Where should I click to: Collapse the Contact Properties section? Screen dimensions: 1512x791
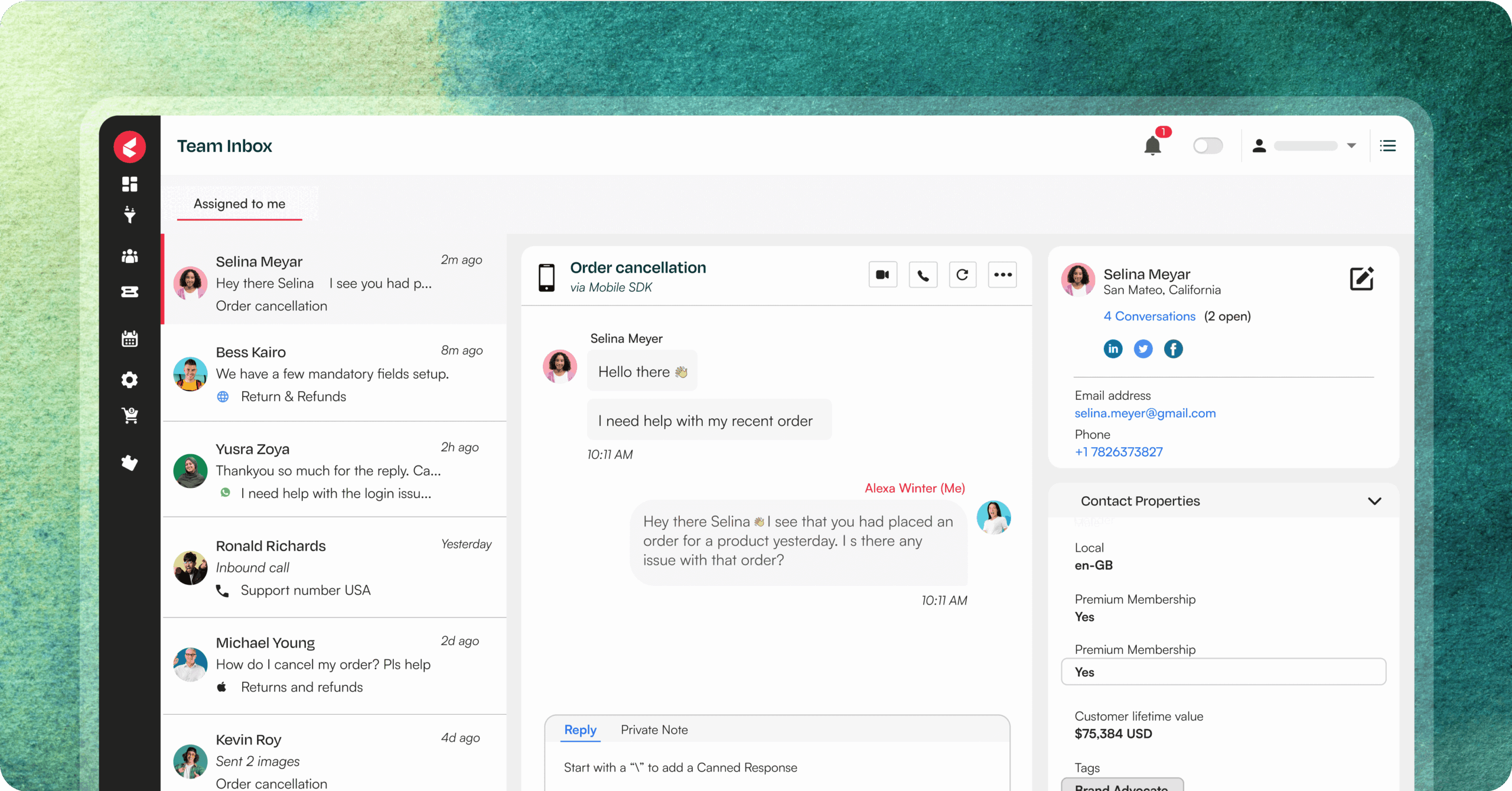click(x=1374, y=501)
